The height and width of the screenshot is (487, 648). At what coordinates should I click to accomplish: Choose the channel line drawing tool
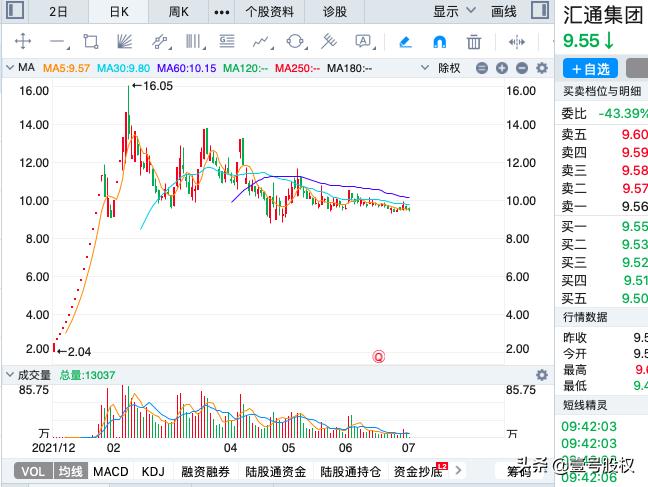point(160,42)
